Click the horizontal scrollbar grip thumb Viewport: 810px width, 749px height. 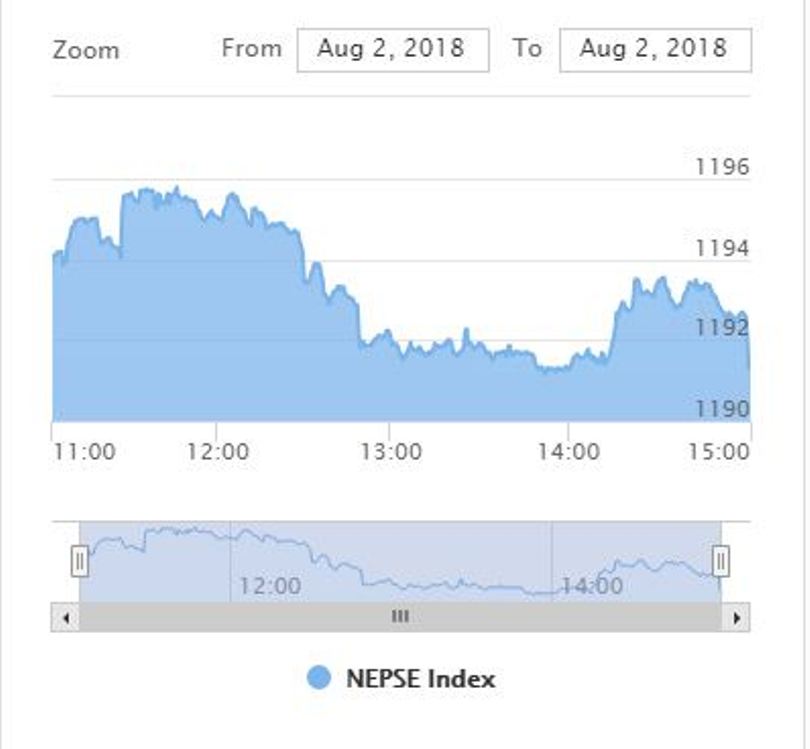coord(400,618)
